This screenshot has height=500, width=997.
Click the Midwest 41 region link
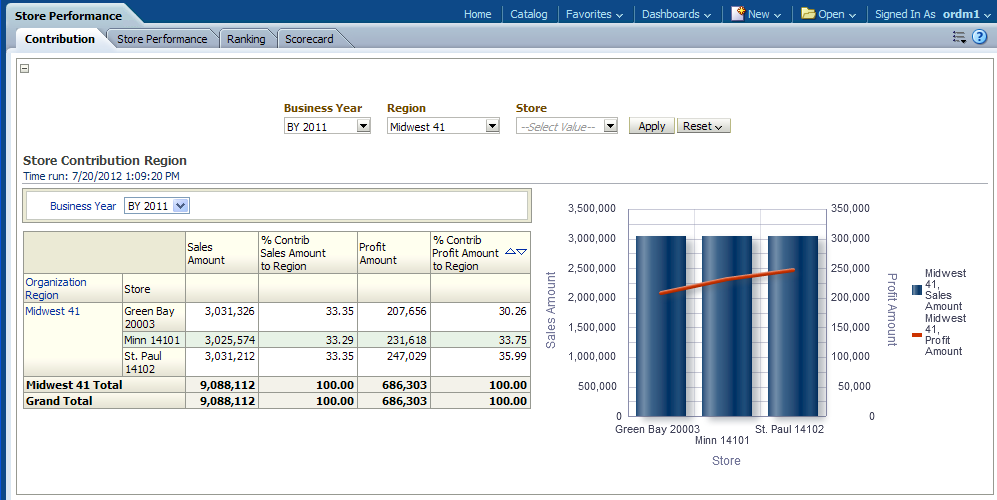point(53,311)
